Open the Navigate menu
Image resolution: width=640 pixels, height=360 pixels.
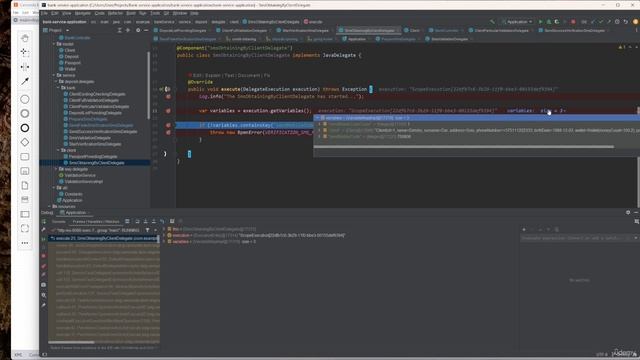(x=82, y=13)
